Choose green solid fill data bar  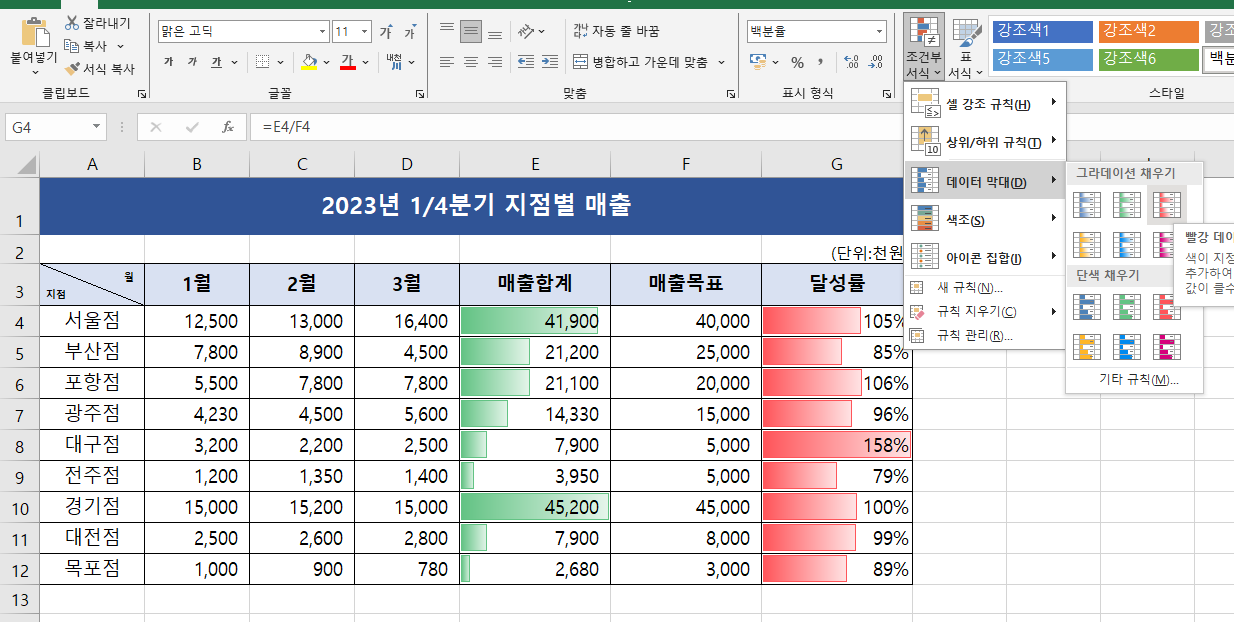[1127, 307]
